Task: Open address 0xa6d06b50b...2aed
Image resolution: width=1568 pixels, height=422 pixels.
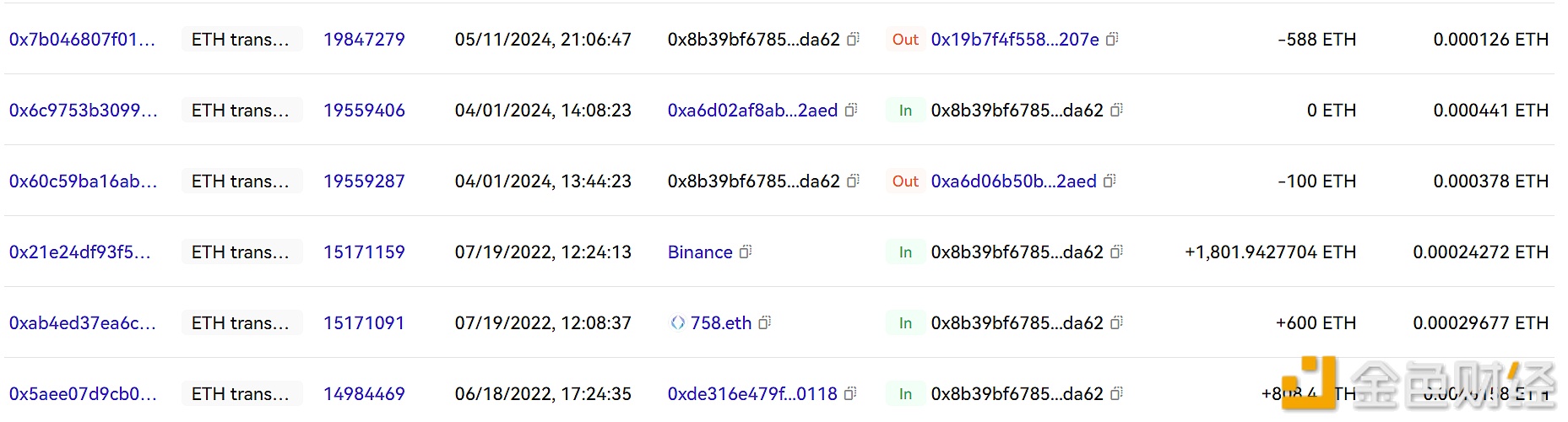Action: pos(1013,181)
